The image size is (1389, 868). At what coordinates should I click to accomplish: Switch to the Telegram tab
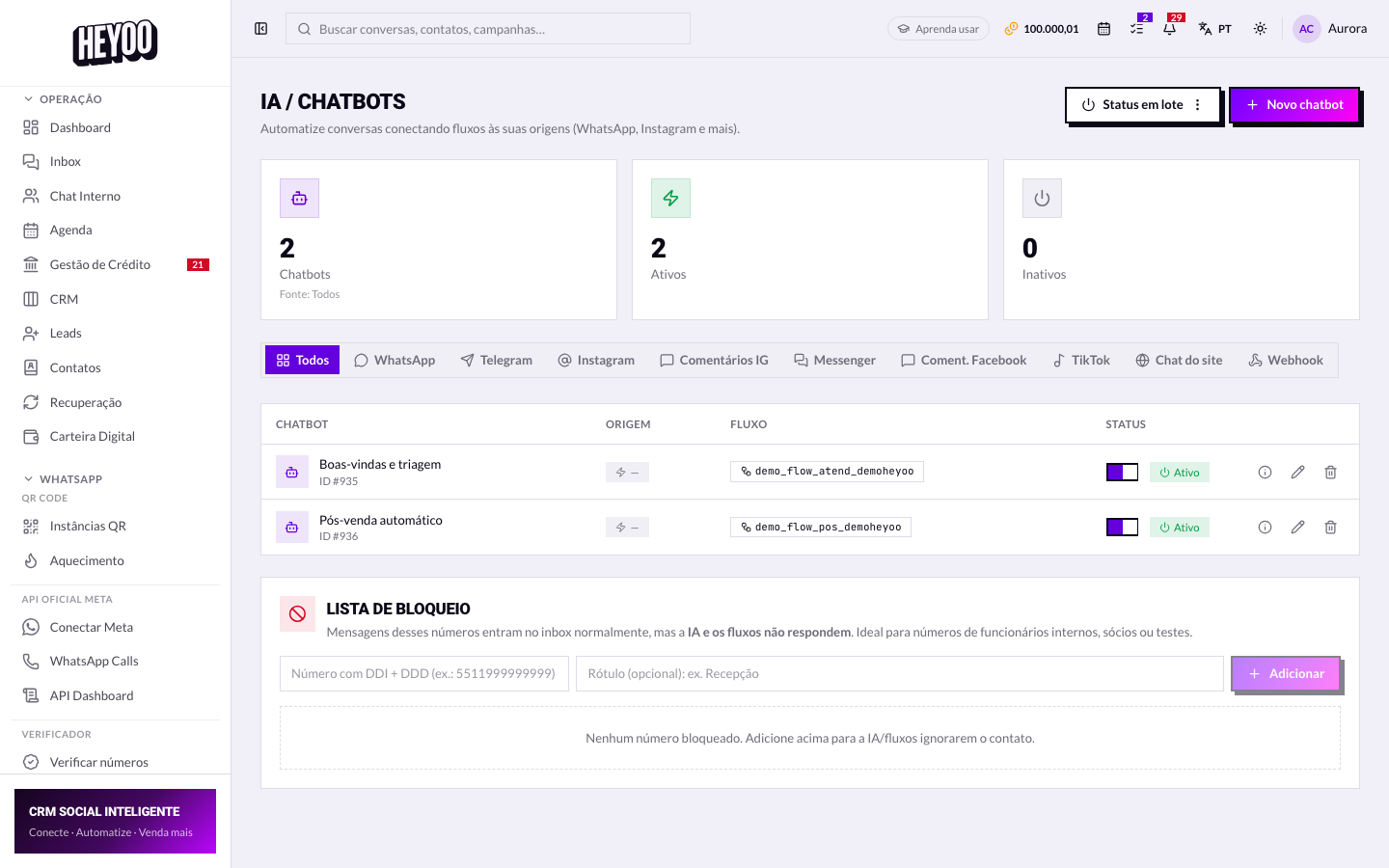click(497, 360)
